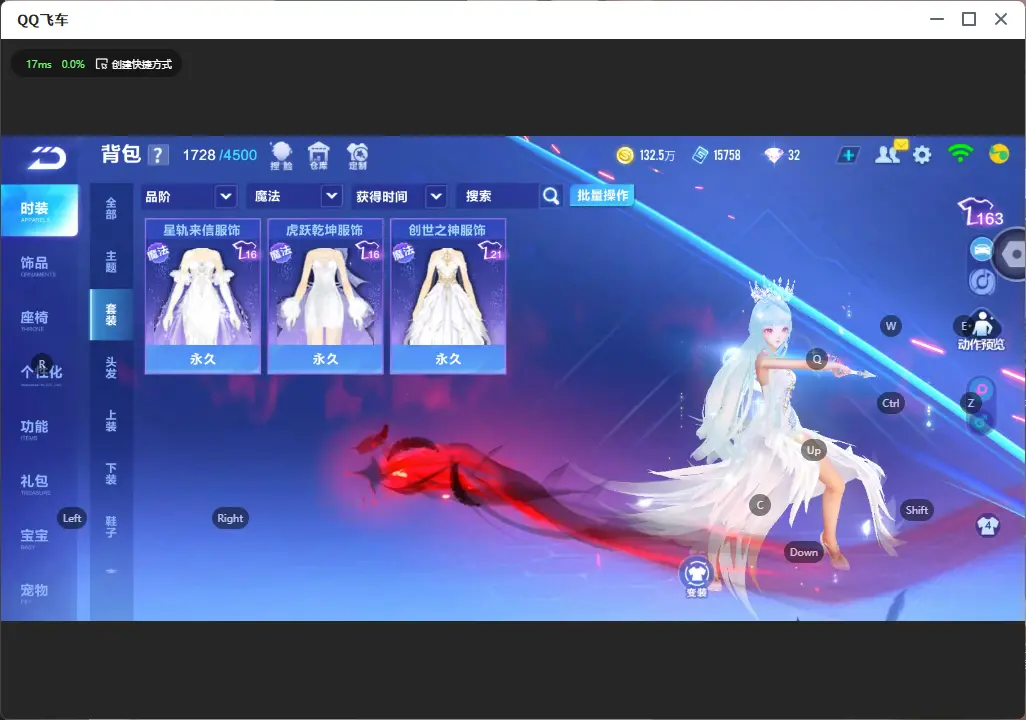This screenshot has width=1026, height=720.
Task: Click the Ctrl key overlay button
Action: tap(891, 403)
